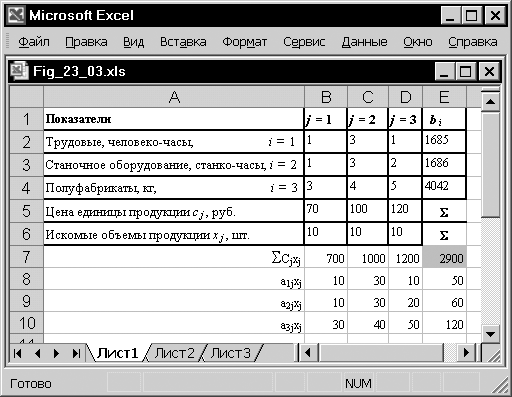
Task: Click the vertical scrollbar down arrow
Action: [490, 334]
